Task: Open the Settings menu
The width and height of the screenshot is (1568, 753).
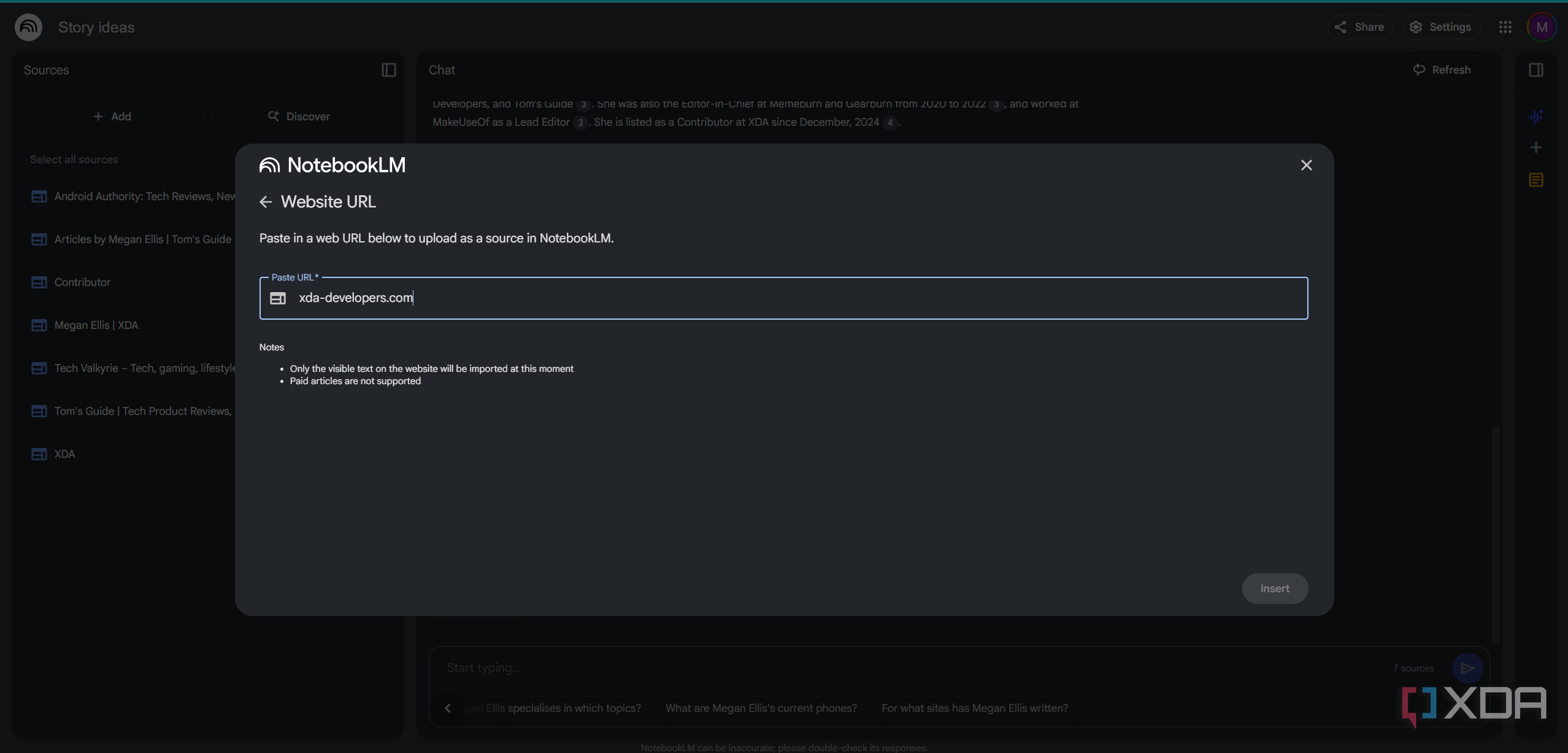Action: (1442, 27)
